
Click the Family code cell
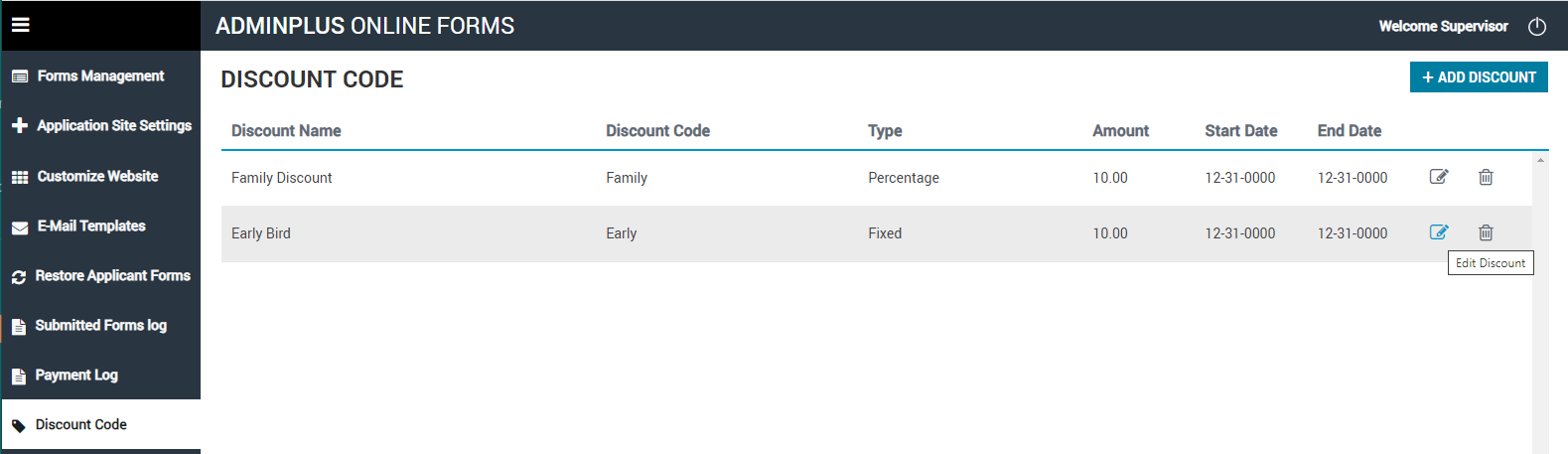pos(627,178)
